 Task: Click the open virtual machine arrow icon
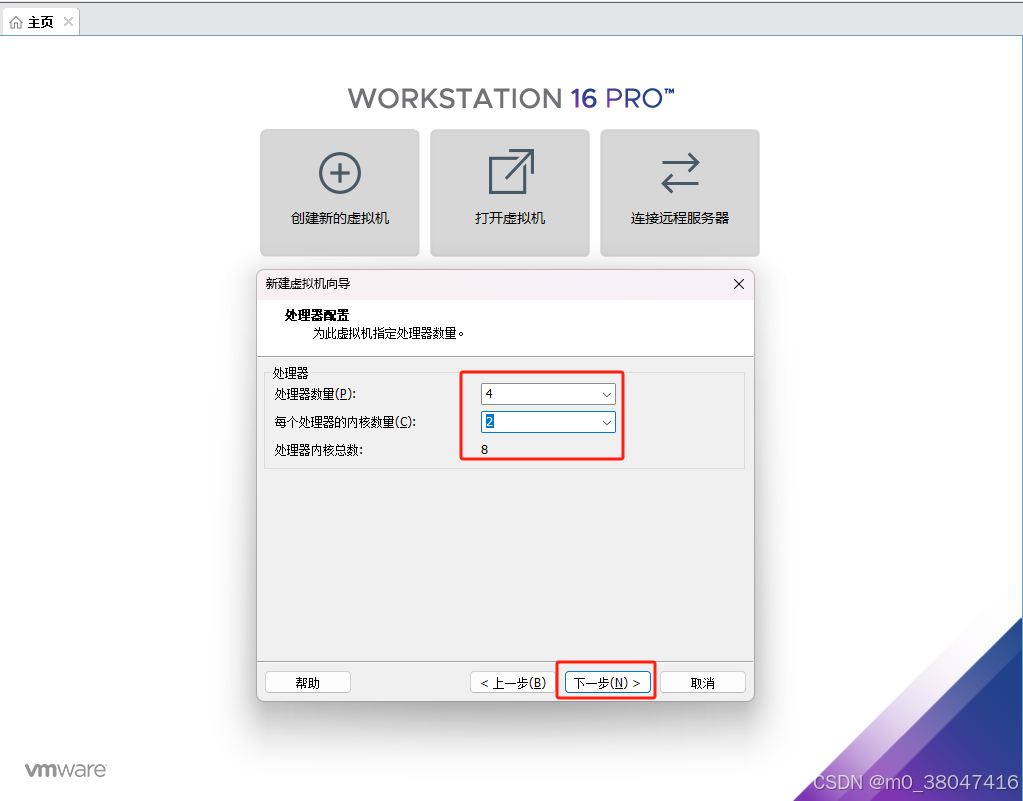coord(511,172)
